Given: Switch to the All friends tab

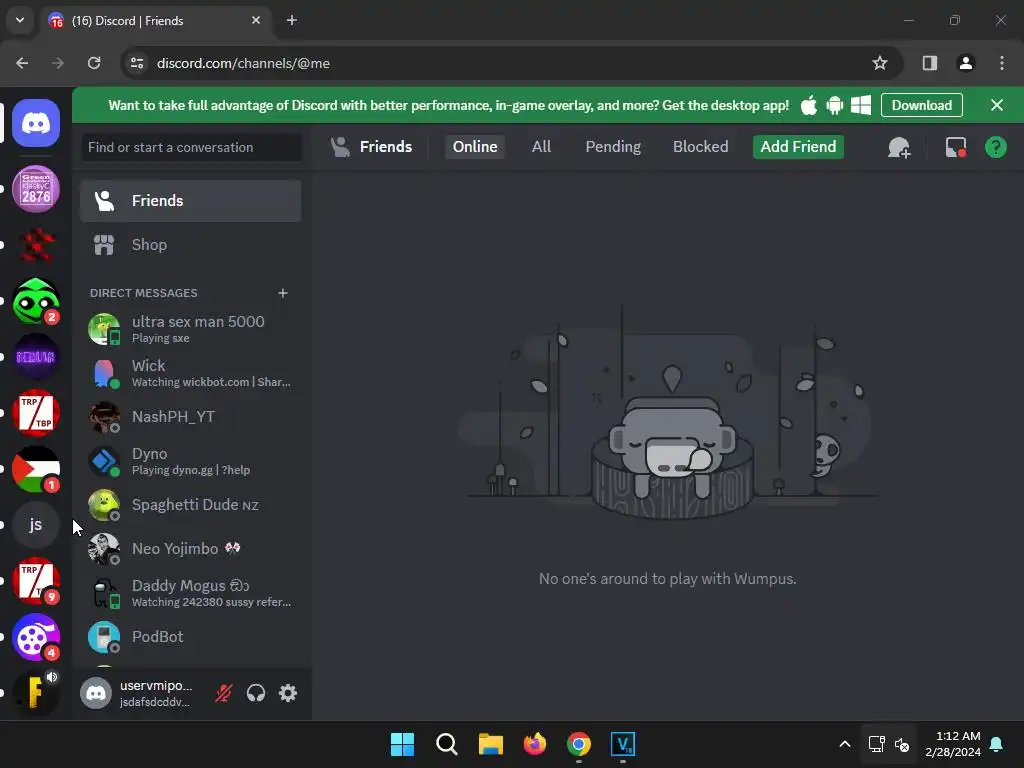Looking at the screenshot, I should tap(541, 147).
